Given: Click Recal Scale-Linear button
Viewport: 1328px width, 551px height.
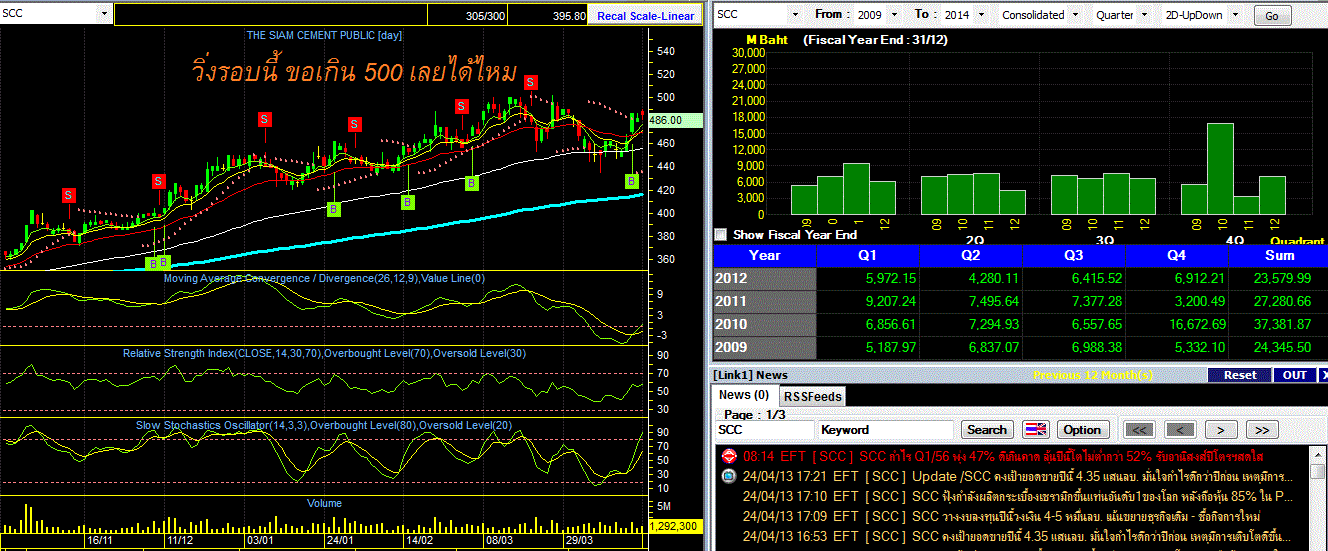Looking at the screenshot, I should coord(646,16).
